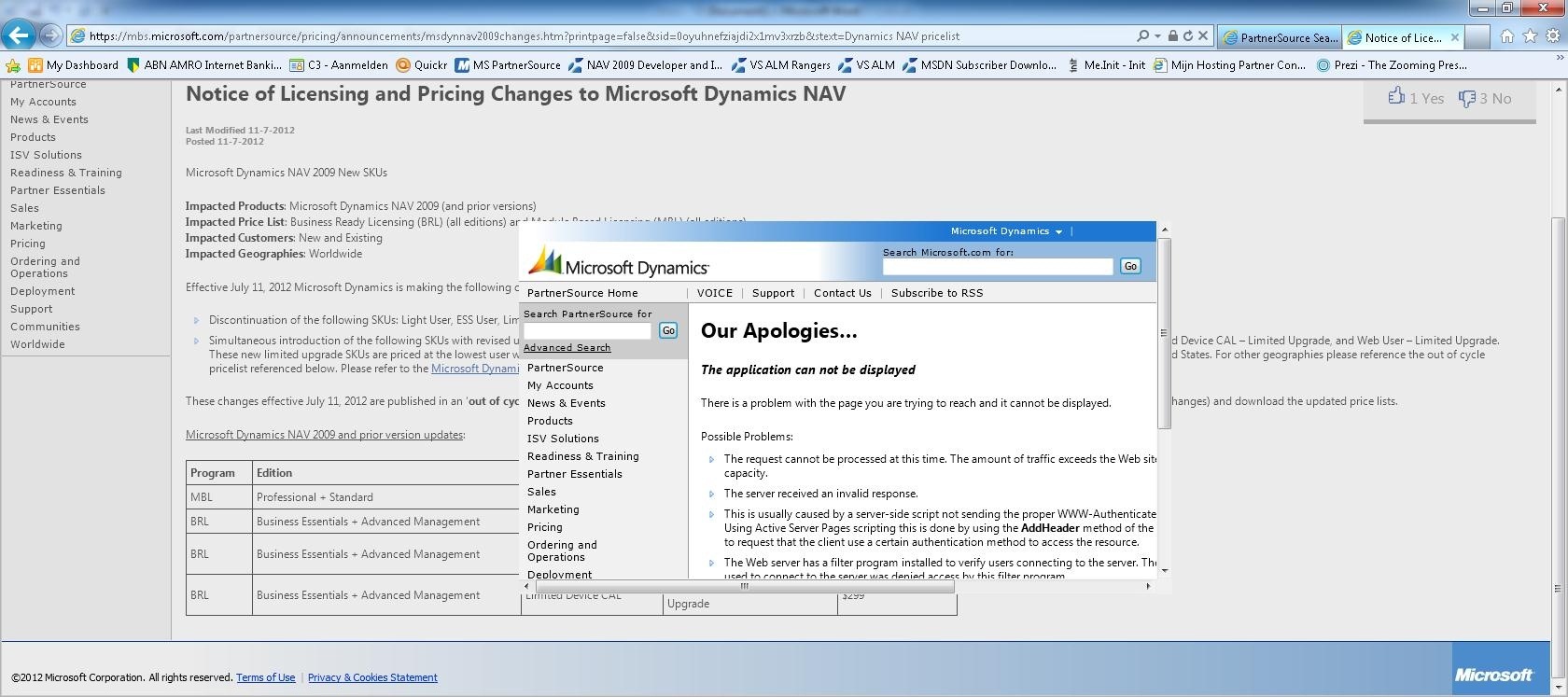
Task: Click the overlay frame vertical scrollbar thumb
Action: pyautogui.click(x=1164, y=333)
